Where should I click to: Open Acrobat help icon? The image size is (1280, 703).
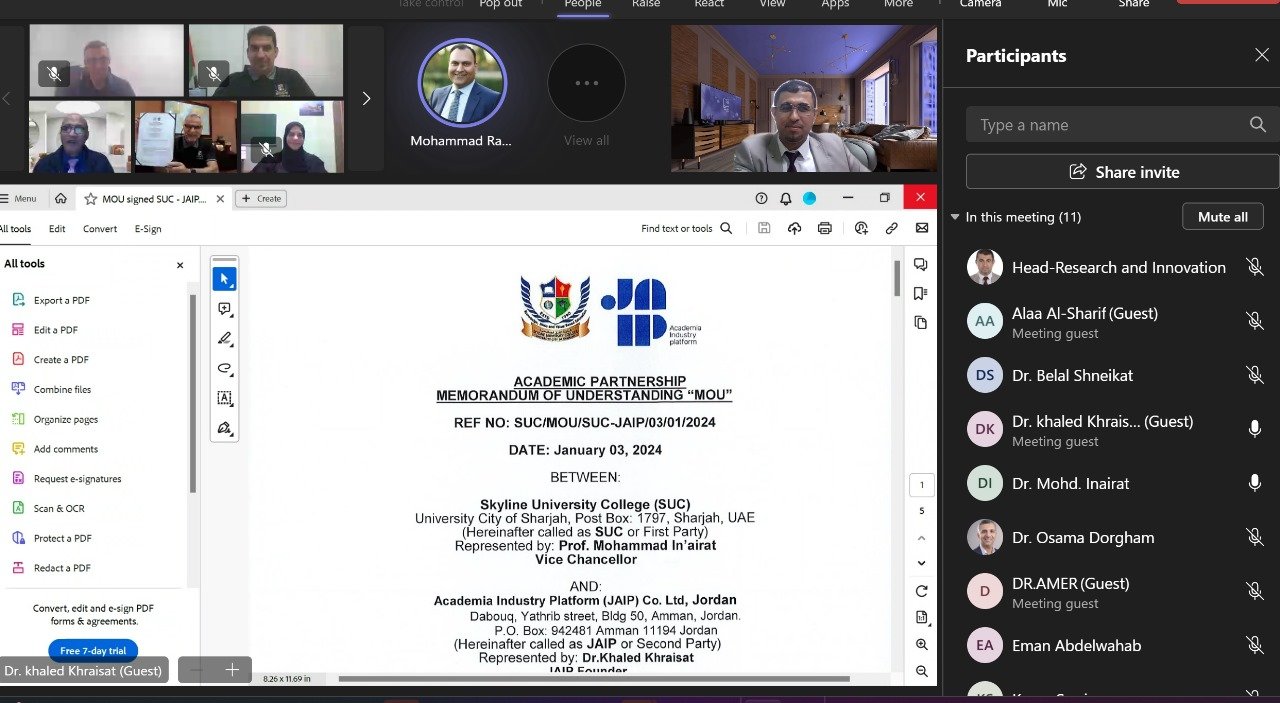pos(762,198)
